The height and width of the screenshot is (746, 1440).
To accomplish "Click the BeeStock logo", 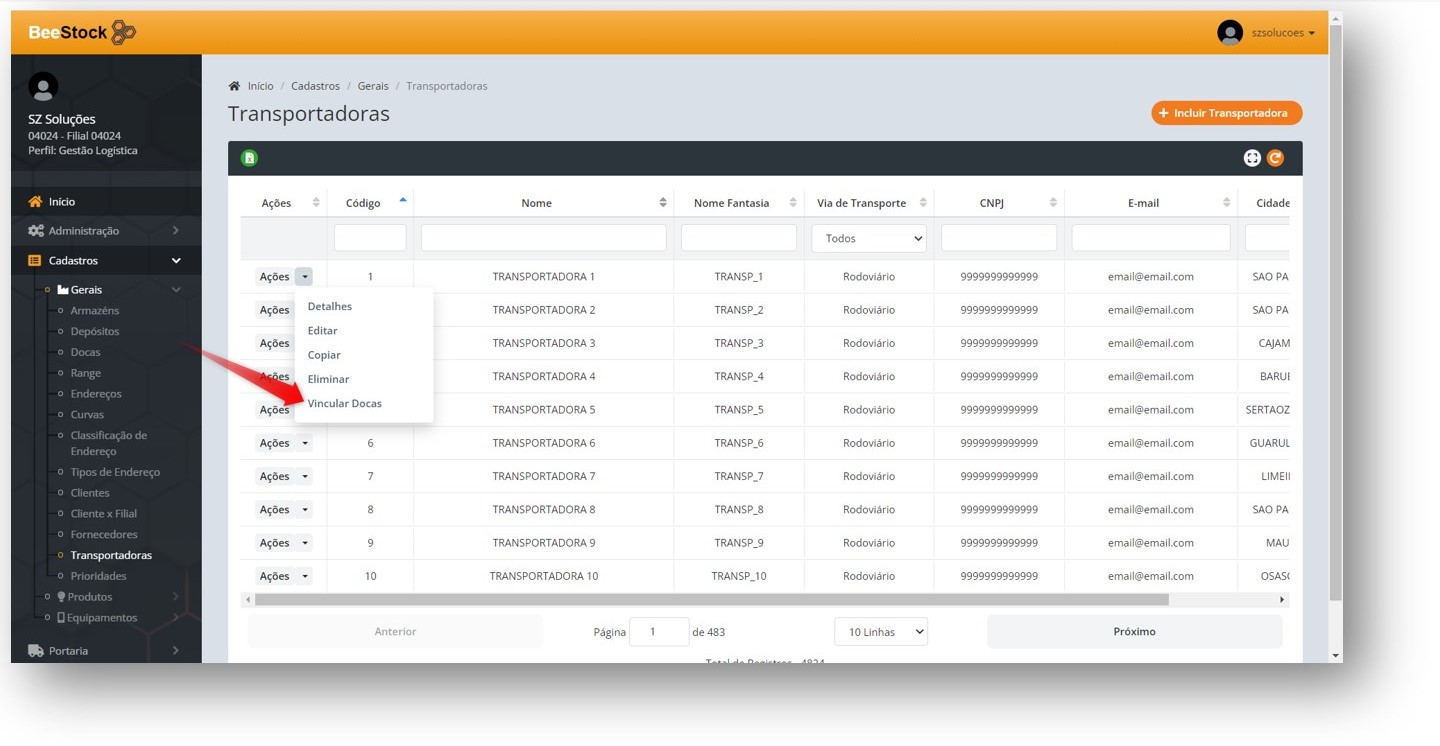I will click(x=82, y=33).
